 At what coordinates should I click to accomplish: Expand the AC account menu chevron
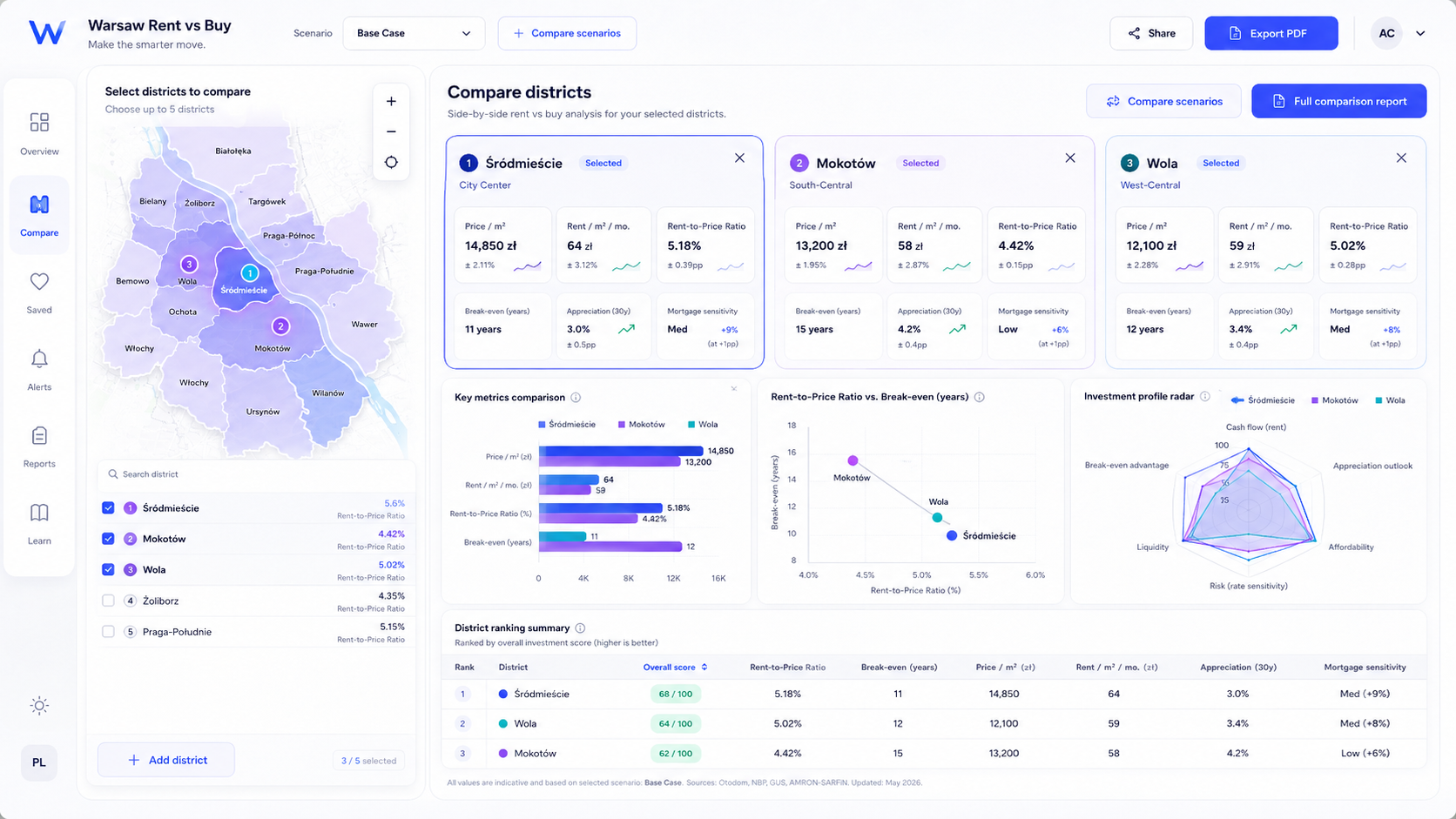[x=1420, y=34]
